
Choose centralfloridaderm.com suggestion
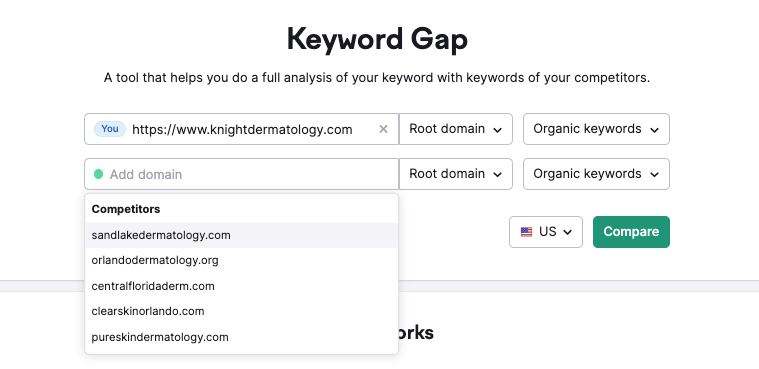coord(242,286)
